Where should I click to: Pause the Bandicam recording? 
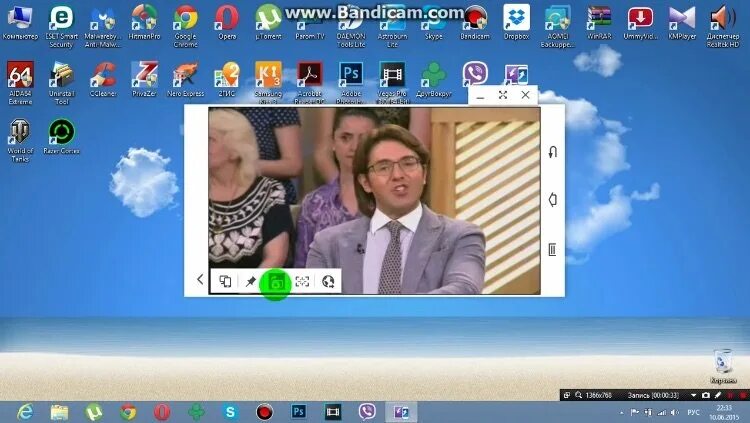[730, 395]
